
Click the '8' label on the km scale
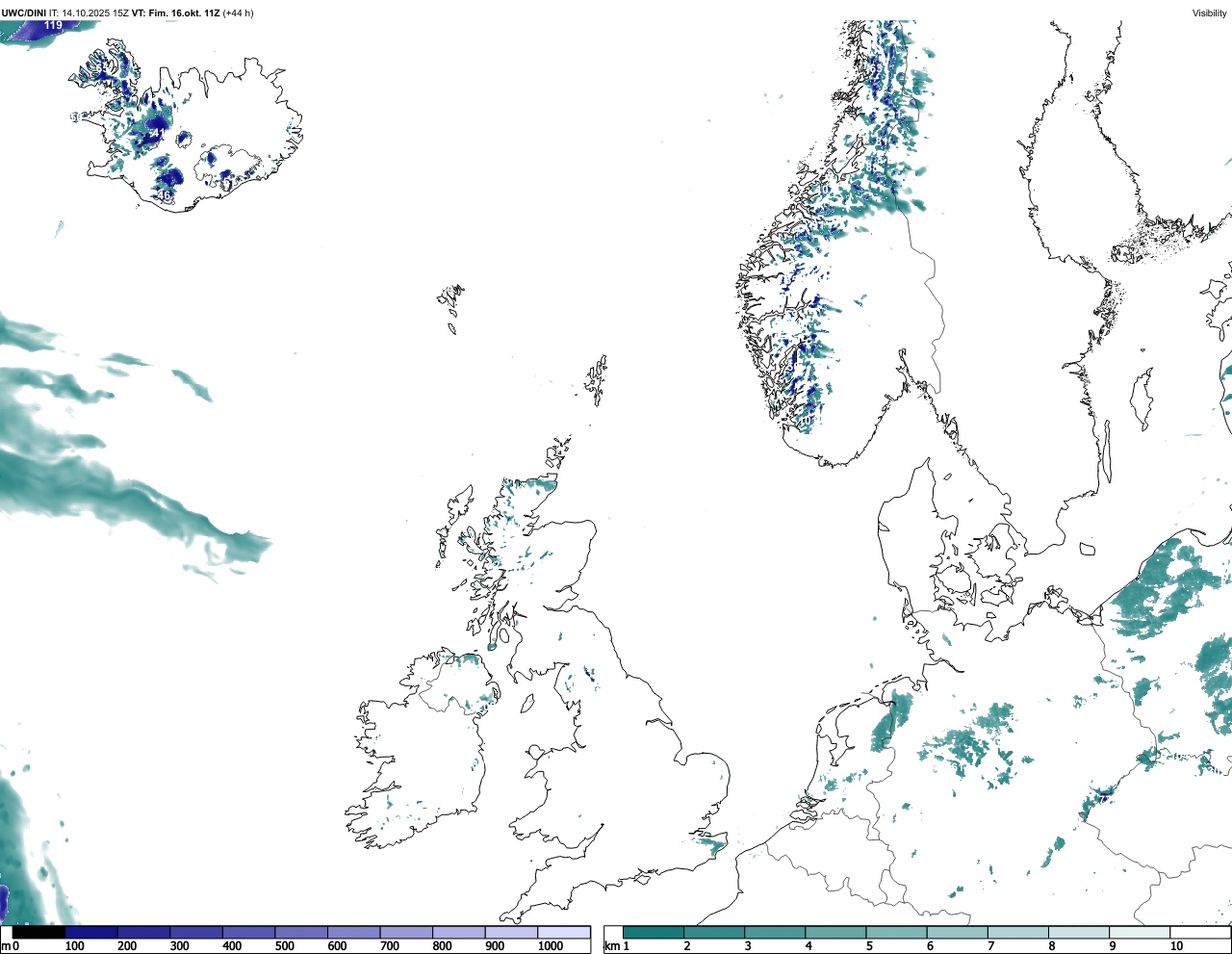tap(1052, 946)
